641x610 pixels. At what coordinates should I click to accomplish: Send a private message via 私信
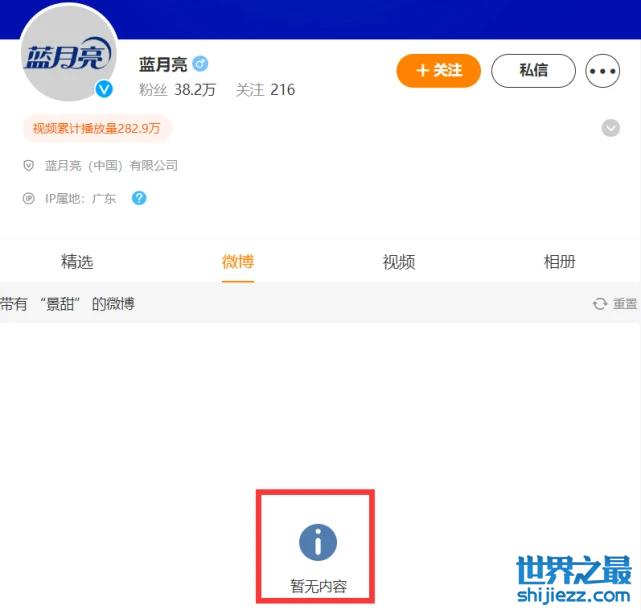click(533, 71)
